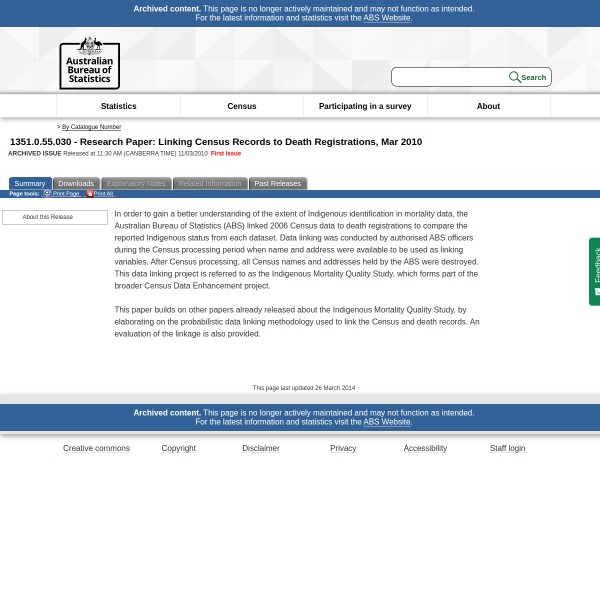This screenshot has width=600, height=600.
Task: Open Participating in a survey menu
Action: coord(365,106)
